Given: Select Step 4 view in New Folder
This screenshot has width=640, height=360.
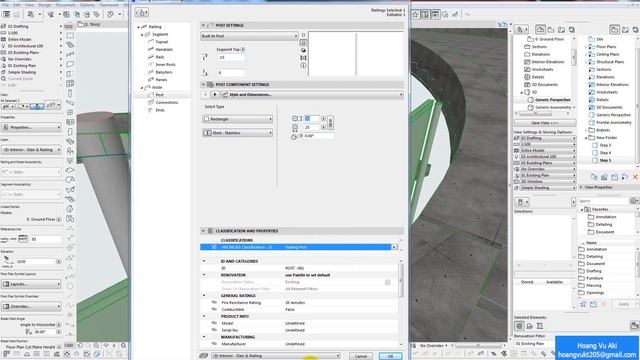Looking at the screenshot, I should (x=605, y=153).
